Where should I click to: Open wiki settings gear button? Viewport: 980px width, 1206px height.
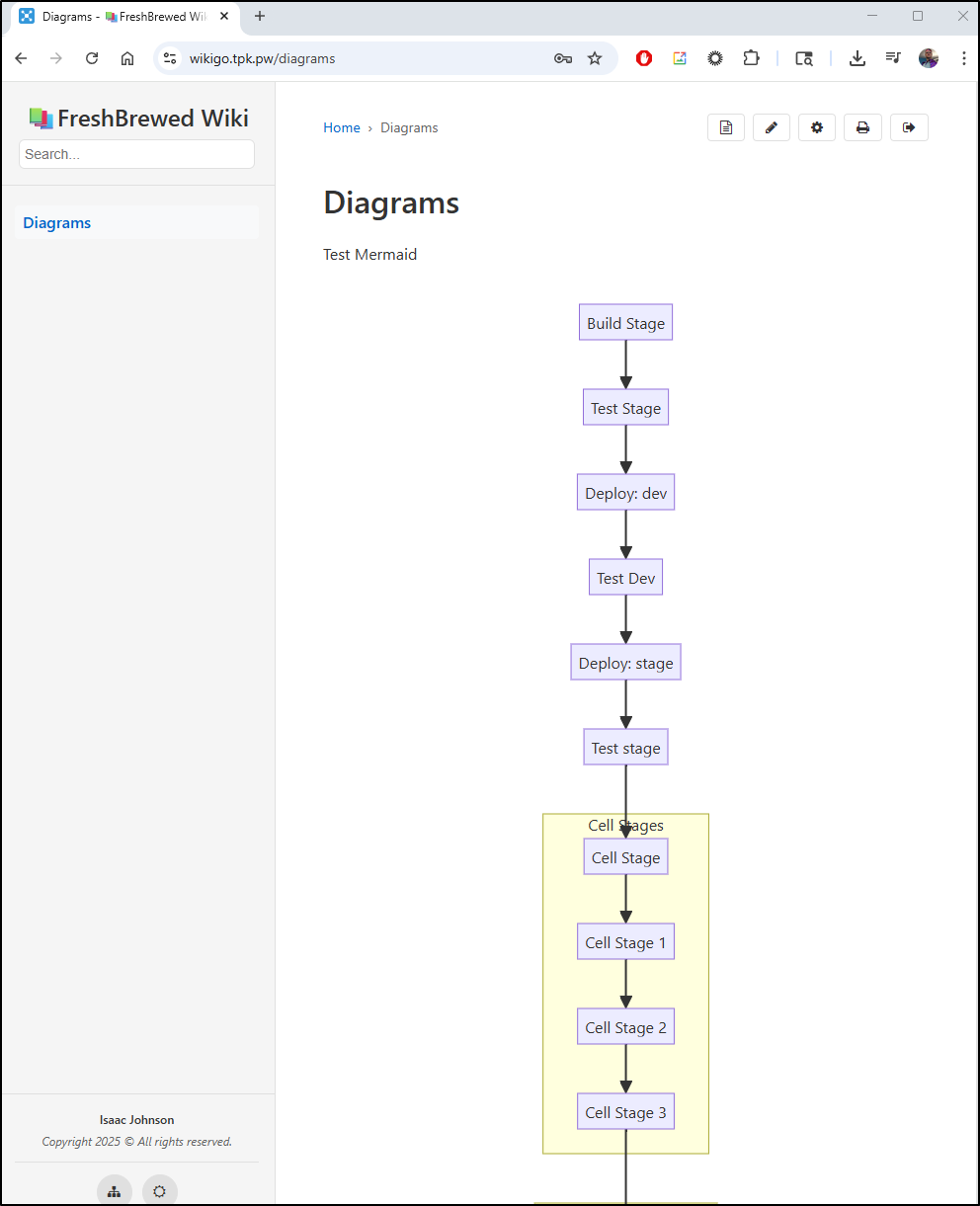click(817, 127)
